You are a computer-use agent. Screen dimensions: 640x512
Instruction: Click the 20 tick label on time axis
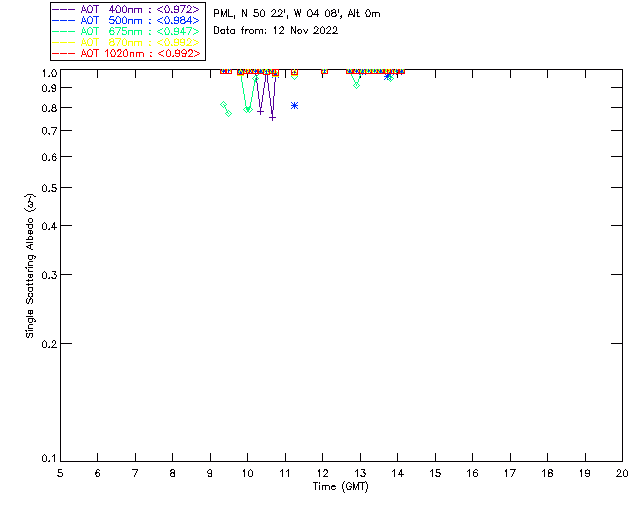coord(622,473)
